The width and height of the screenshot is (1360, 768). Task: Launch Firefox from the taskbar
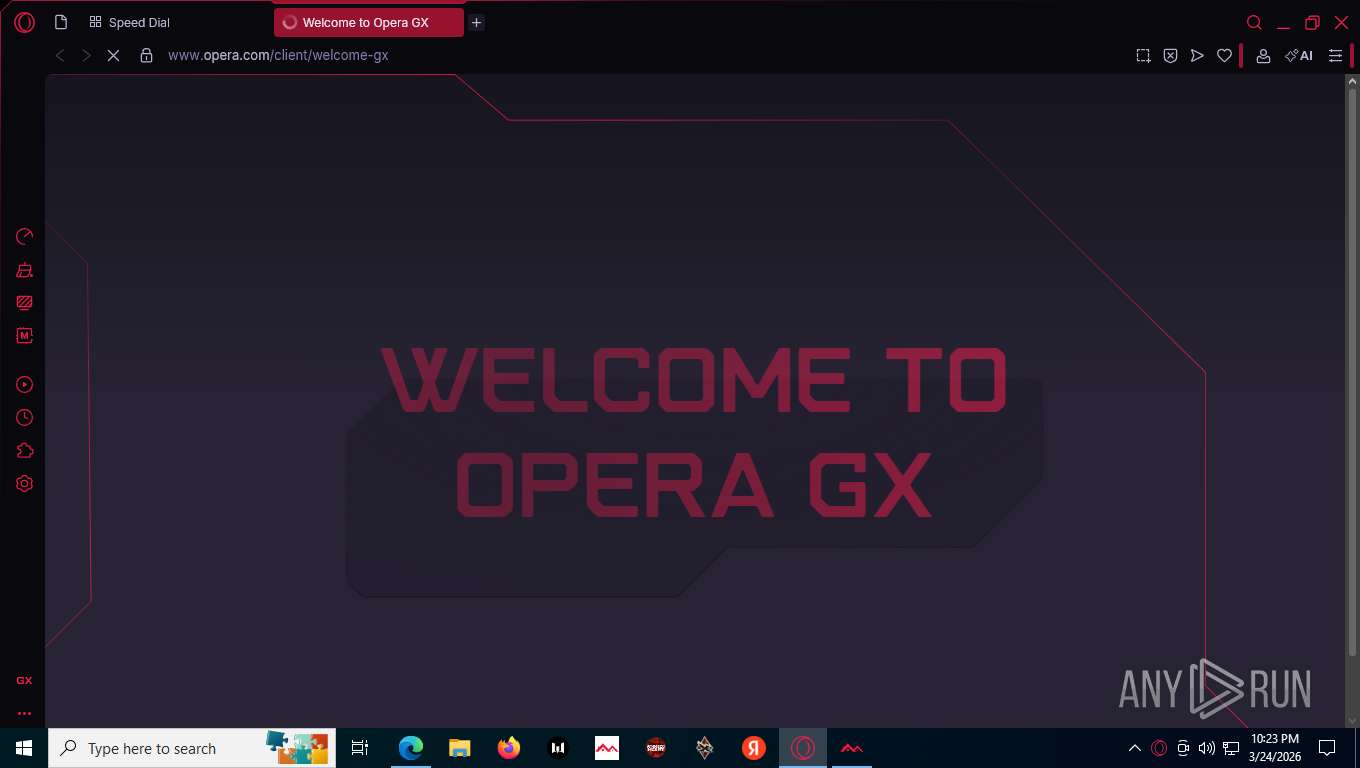[509, 748]
